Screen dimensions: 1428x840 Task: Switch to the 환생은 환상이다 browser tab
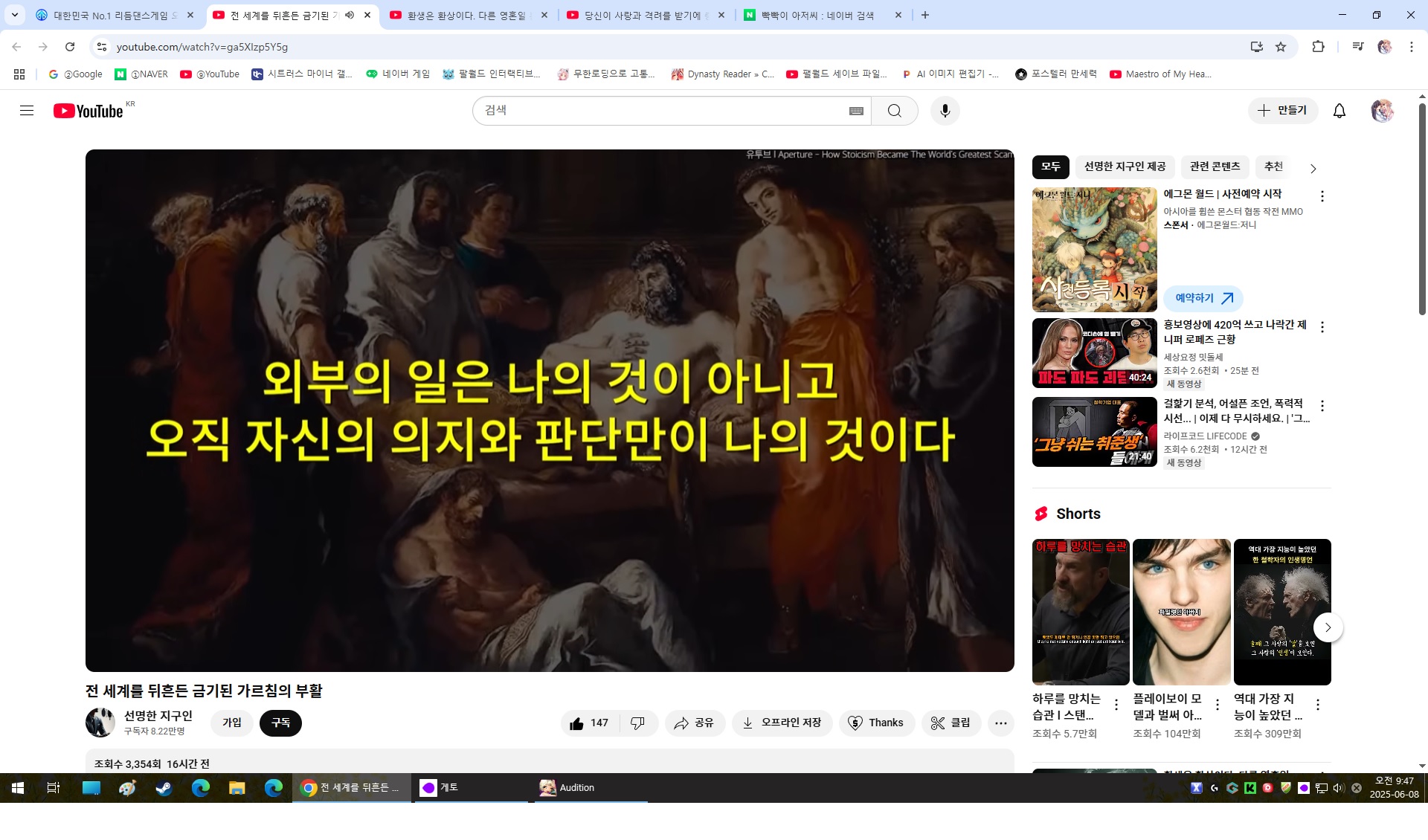pyautogui.click(x=466, y=15)
